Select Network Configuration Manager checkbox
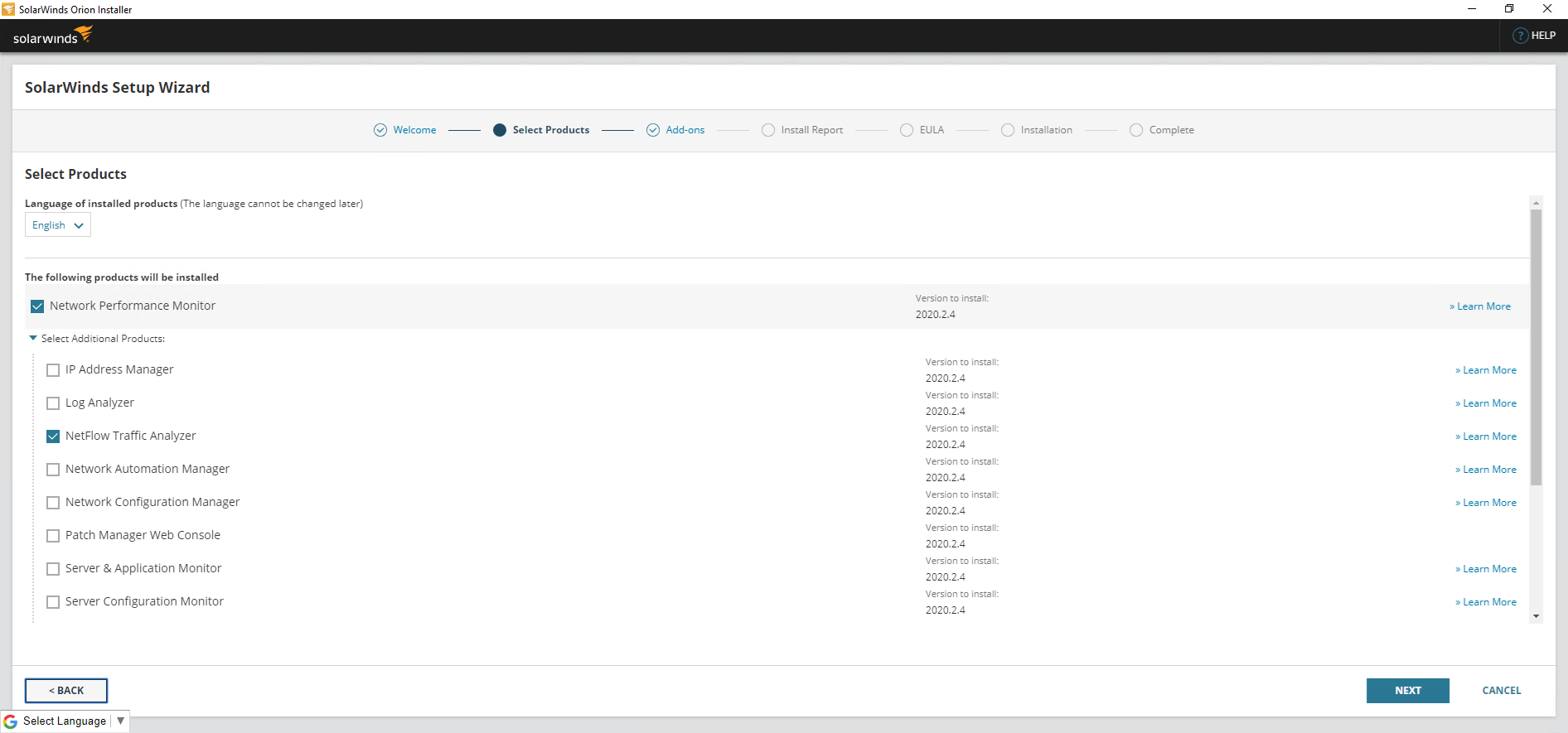This screenshot has height=733, width=1568. 53,503
